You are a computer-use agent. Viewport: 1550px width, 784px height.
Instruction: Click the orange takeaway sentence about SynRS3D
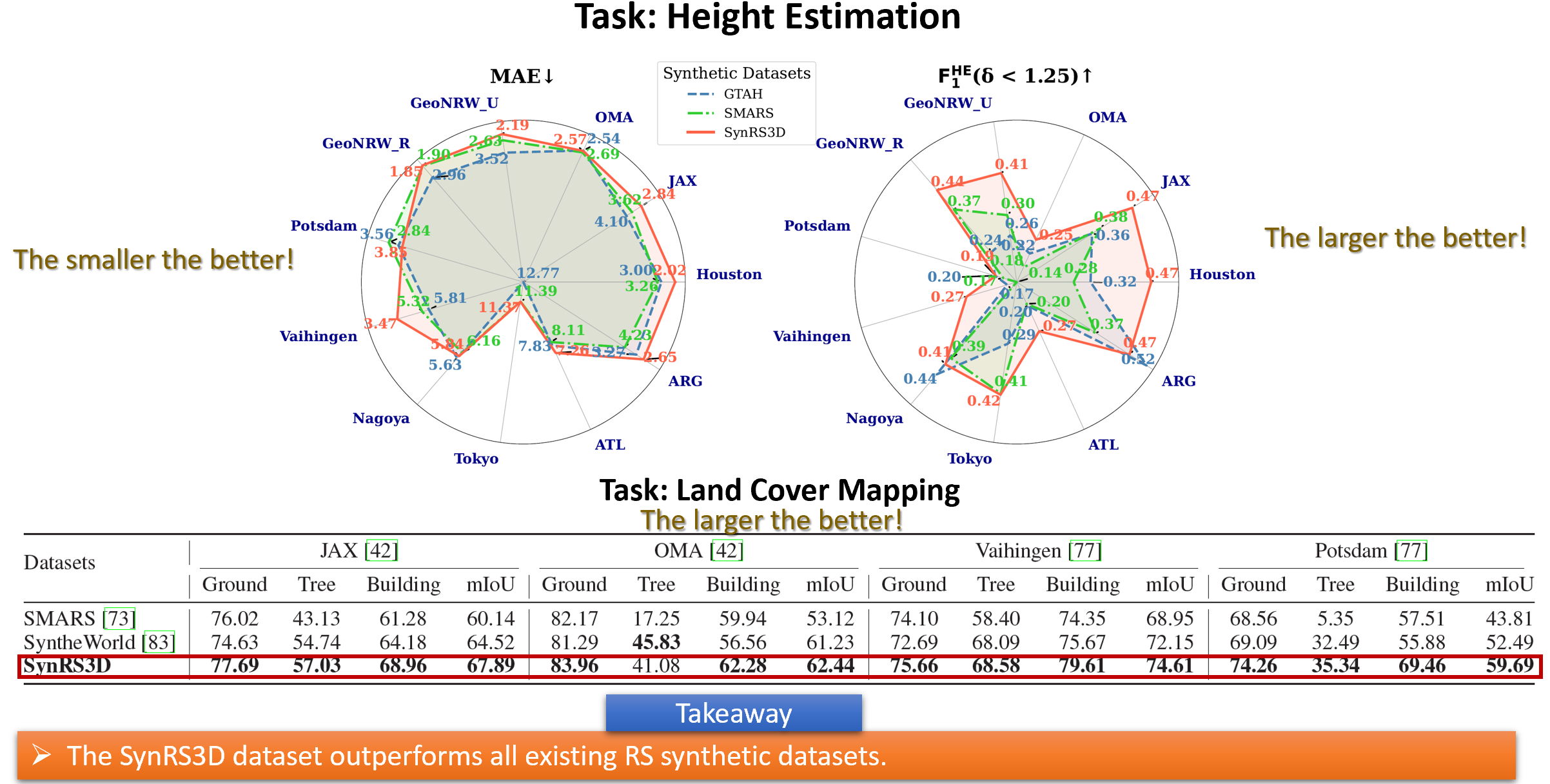[476, 756]
